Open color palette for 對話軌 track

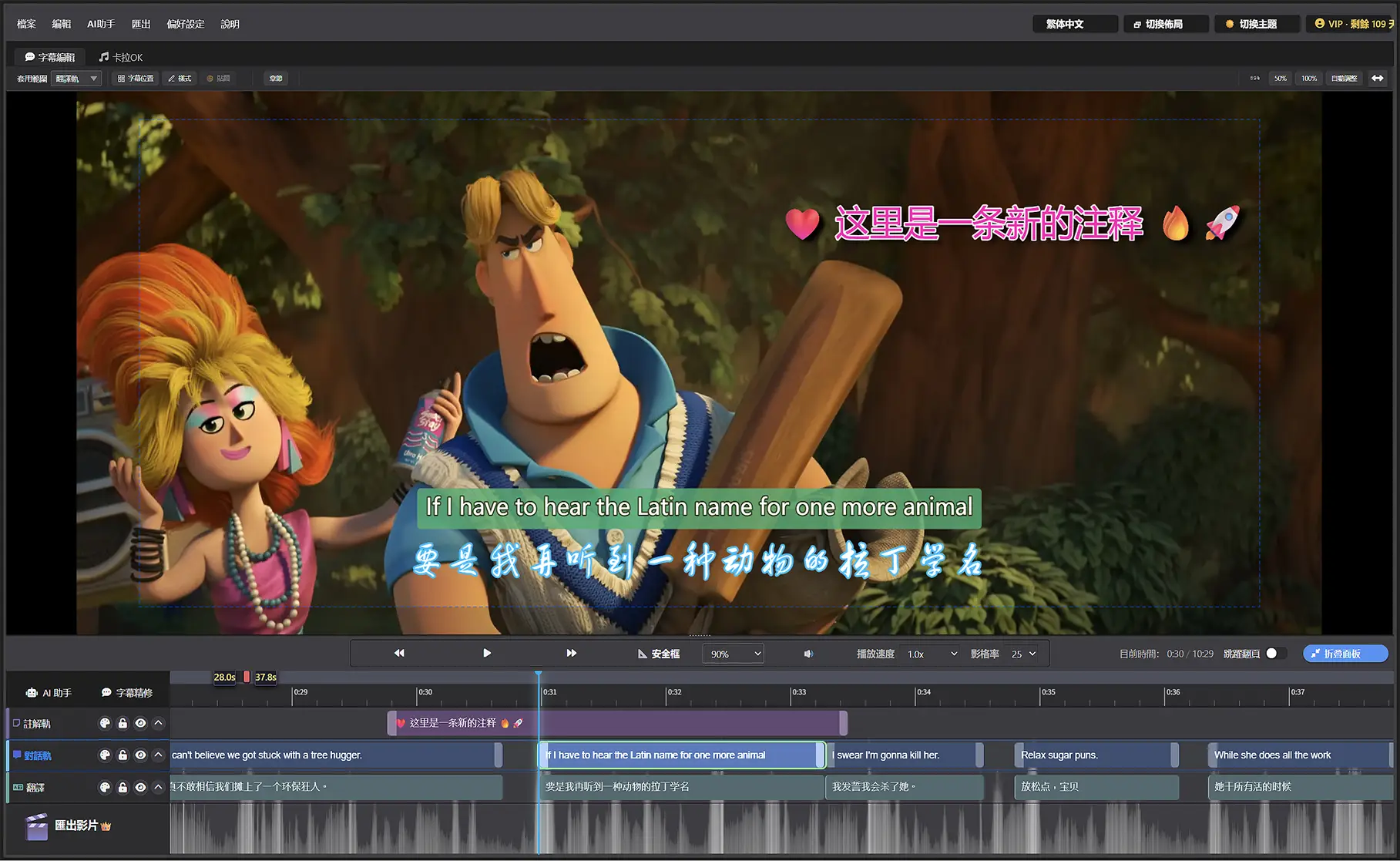pyautogui.click(x=106, y=755)
